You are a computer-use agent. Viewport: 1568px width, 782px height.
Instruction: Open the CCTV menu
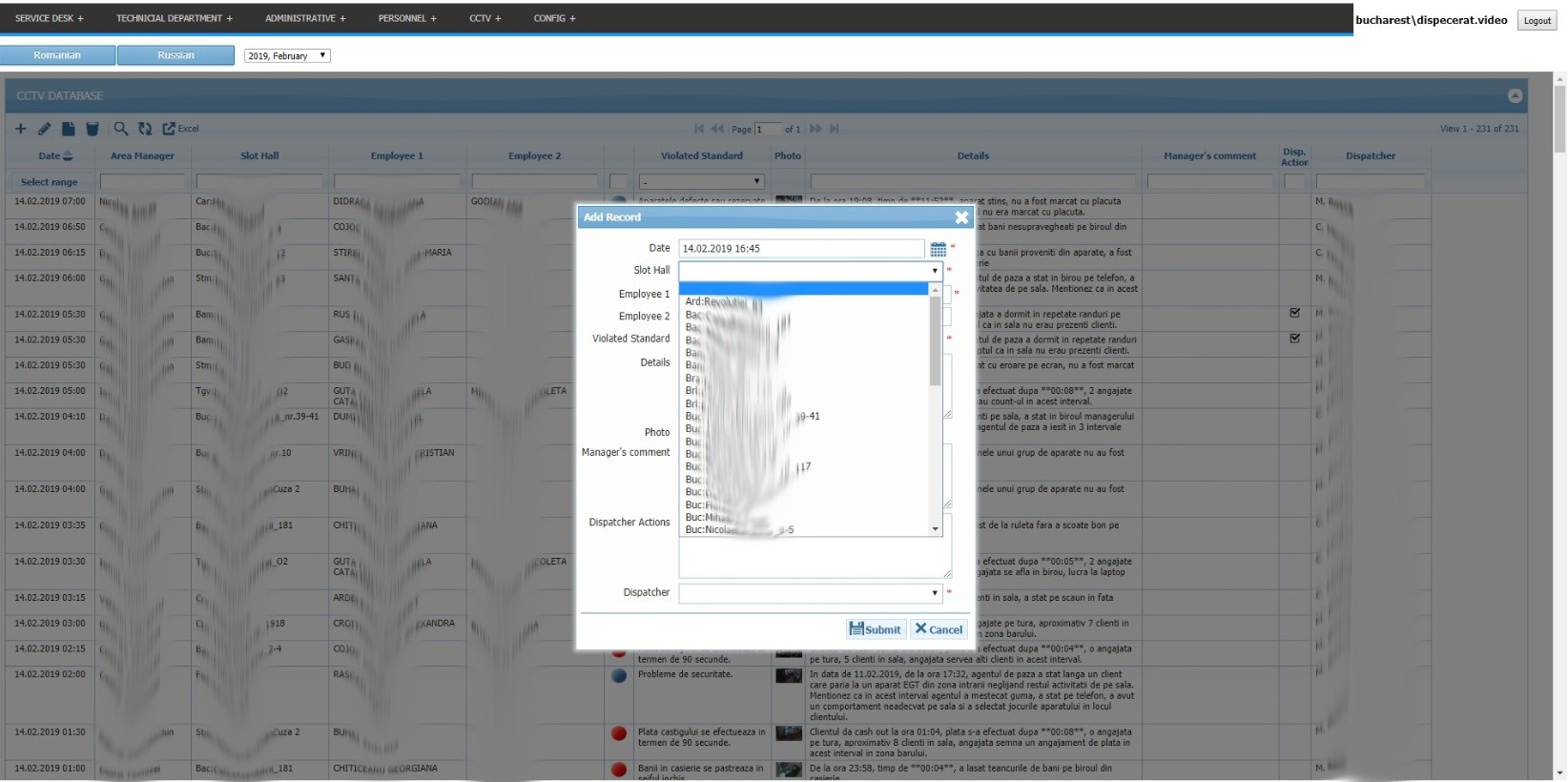[485, 18]
